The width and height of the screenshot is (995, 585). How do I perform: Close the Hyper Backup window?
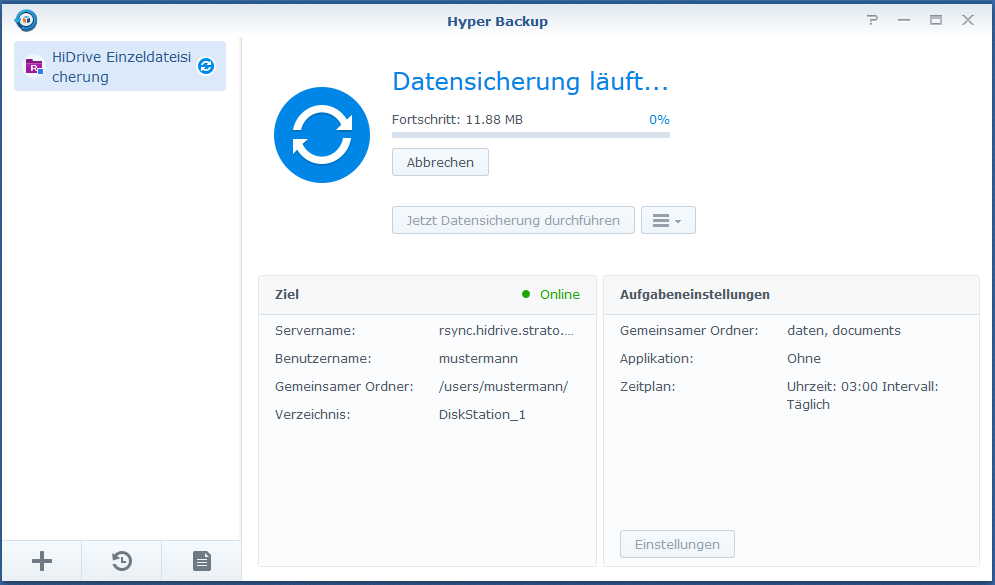pyautogui.click(x=968, y=20)
